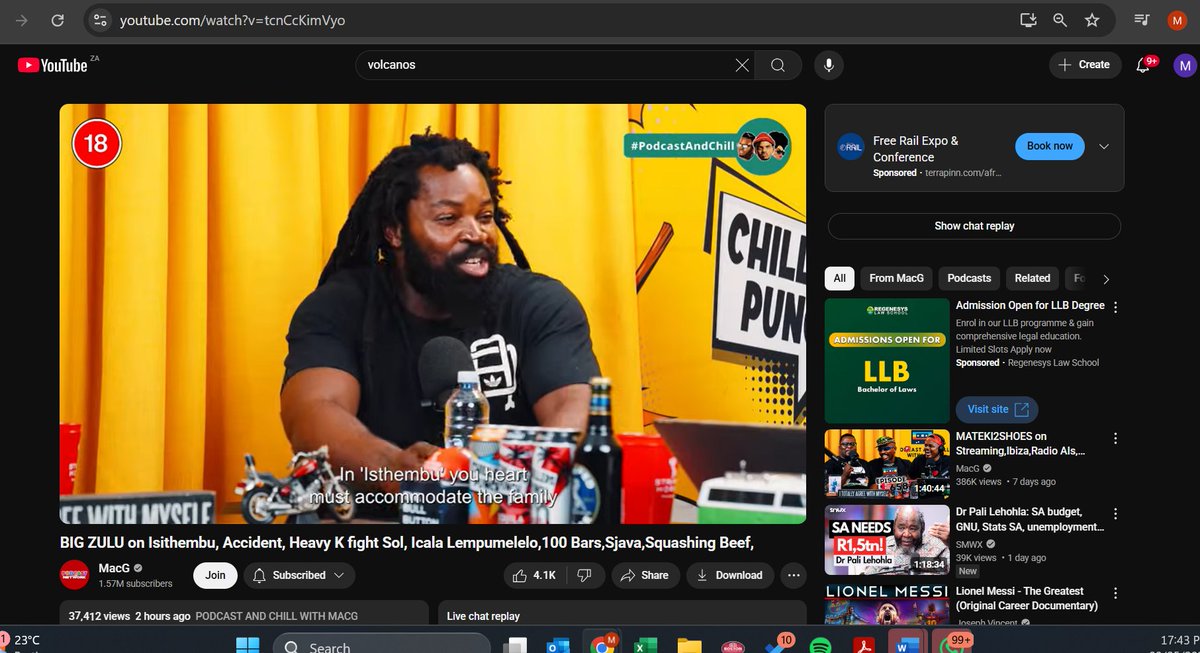Run search with magnifier button
The width and height of the screenshot is (1200, 653).
[x=778, y=65]
